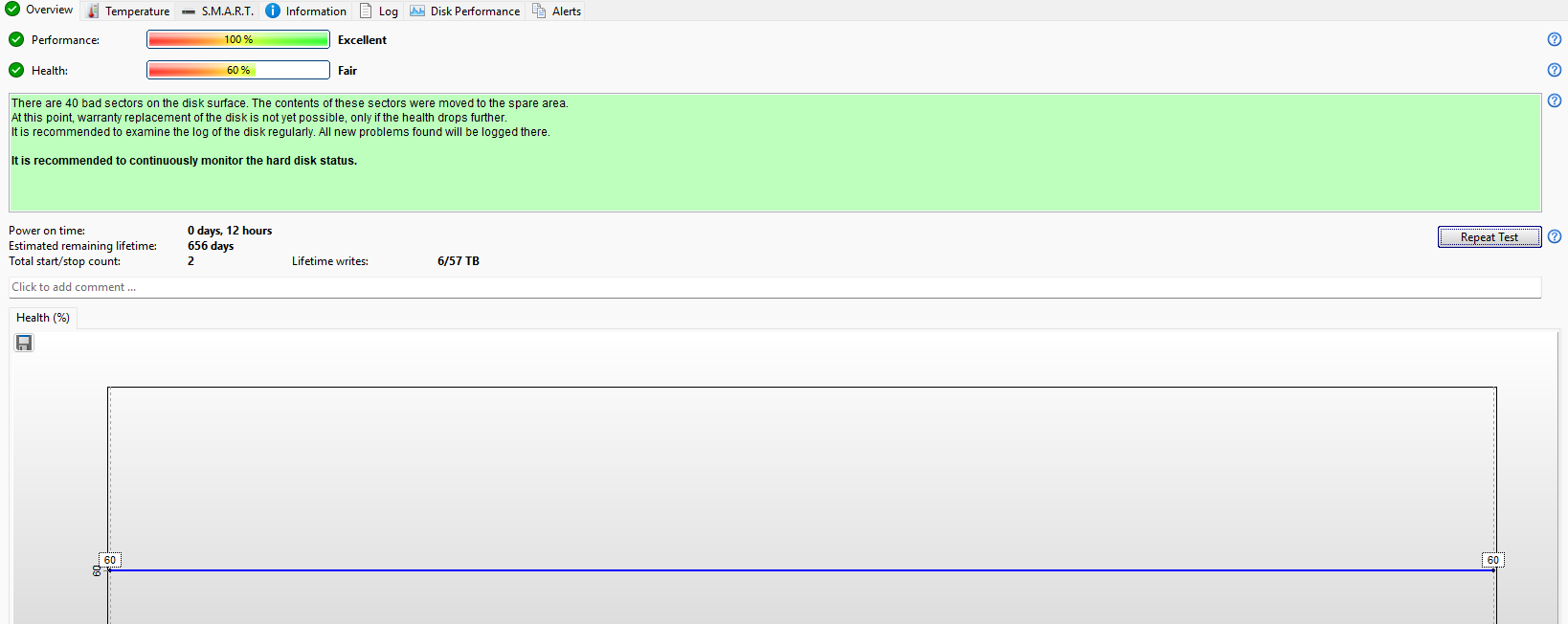Click help icon beside the status description
Screen dimensions: 1568x624
point(1555,100)
